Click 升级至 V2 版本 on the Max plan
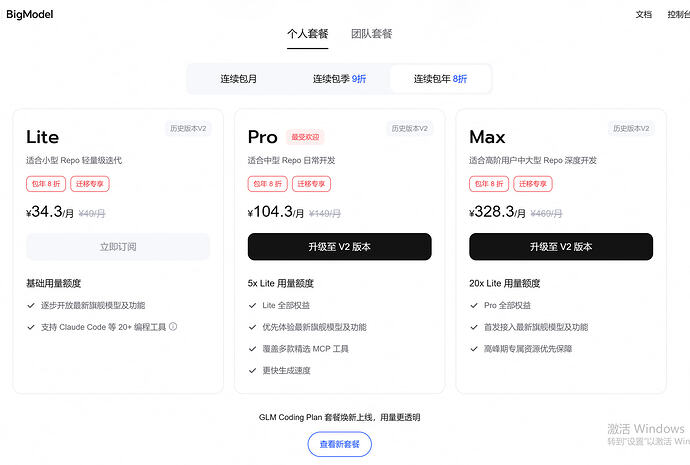 coord(561,247)
